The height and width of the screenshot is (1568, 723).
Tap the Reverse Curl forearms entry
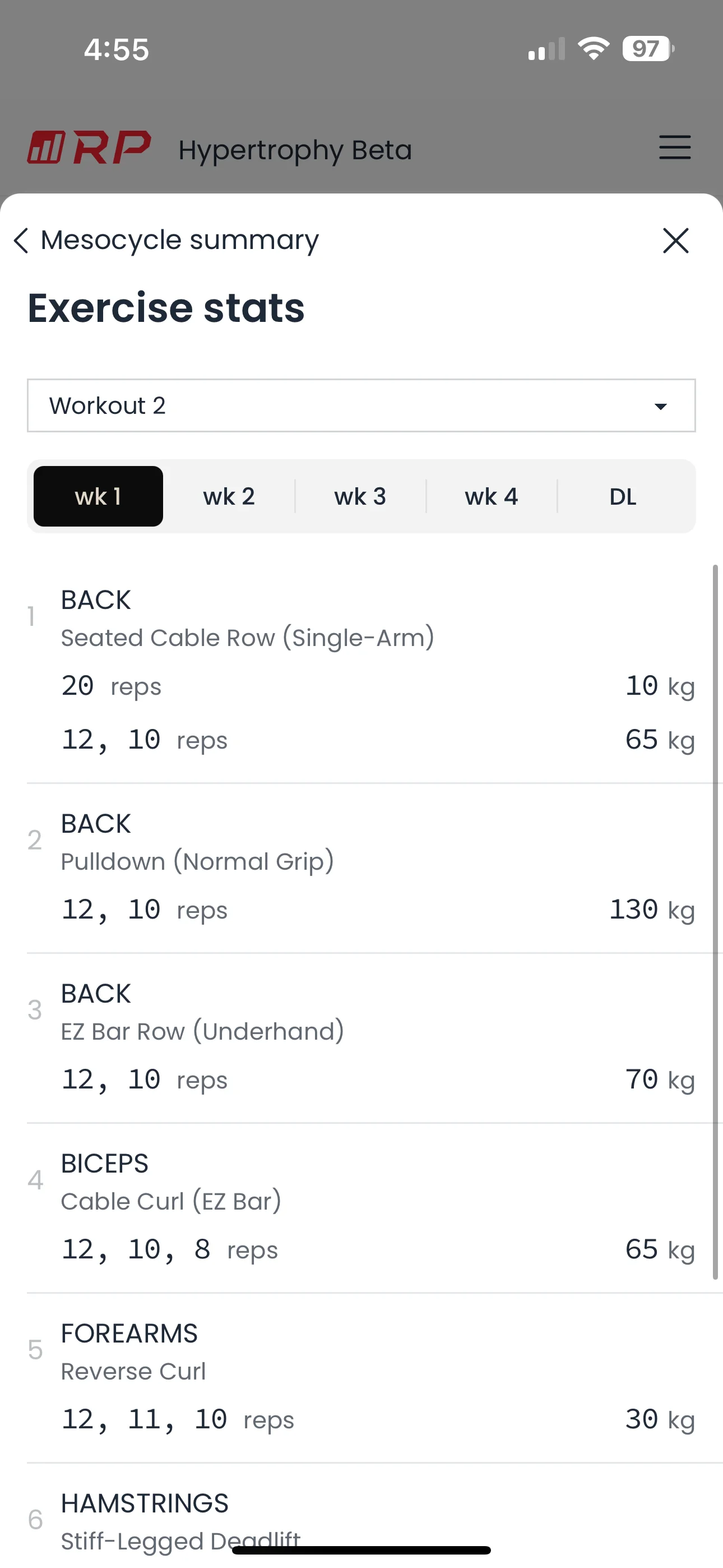[x=133, y=1371]
